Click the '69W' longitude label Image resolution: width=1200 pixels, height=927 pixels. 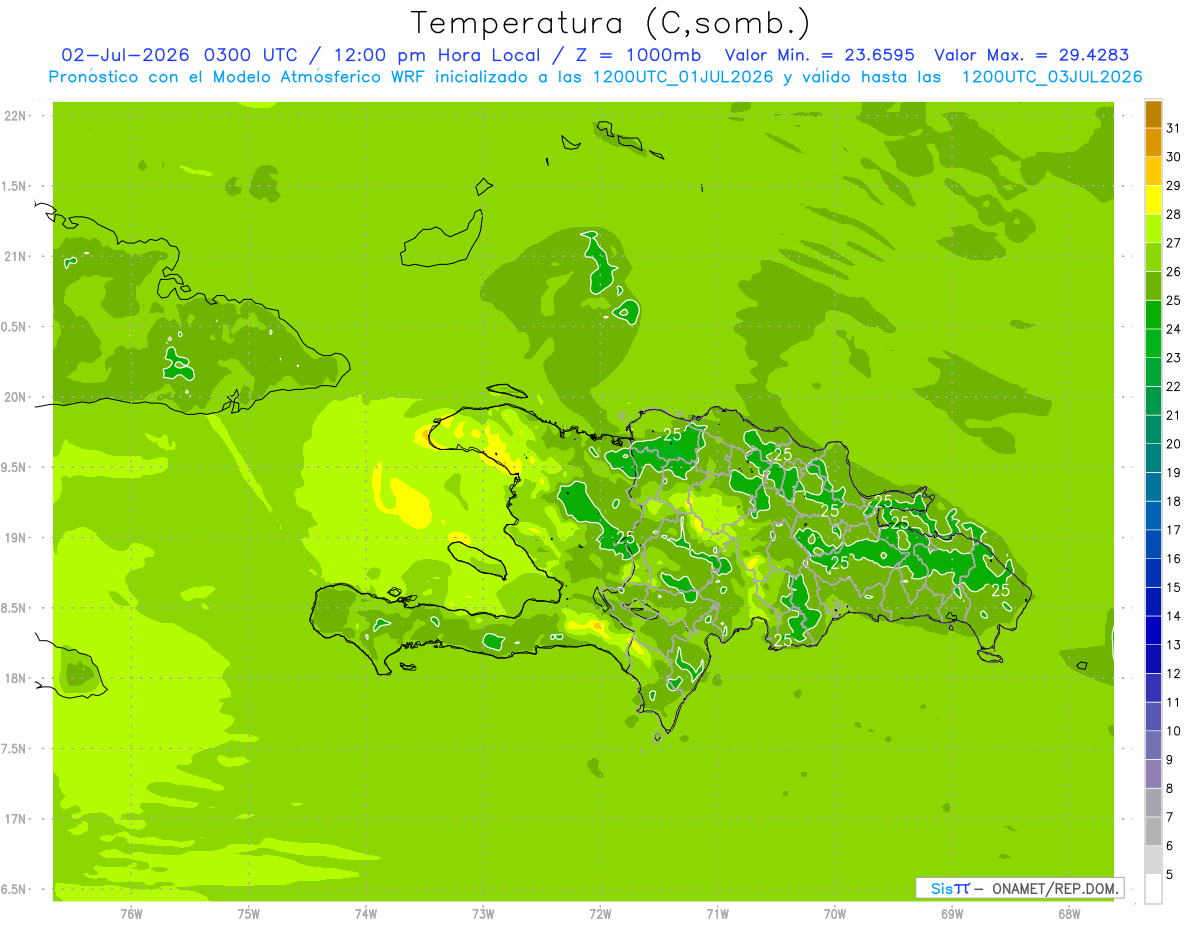(x=952, y=914)
